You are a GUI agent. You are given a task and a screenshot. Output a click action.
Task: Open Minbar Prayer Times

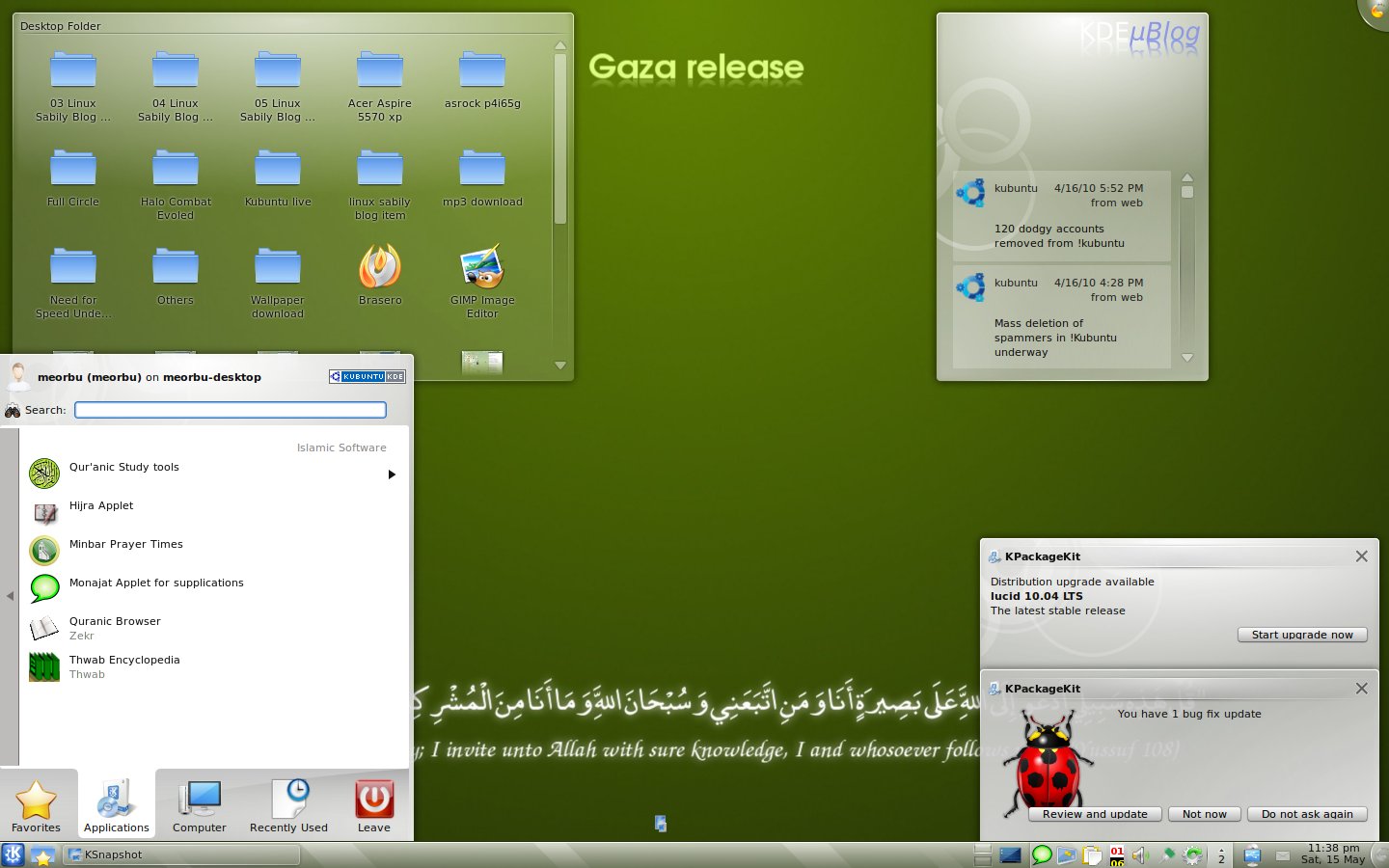click(x=125, y=544)
